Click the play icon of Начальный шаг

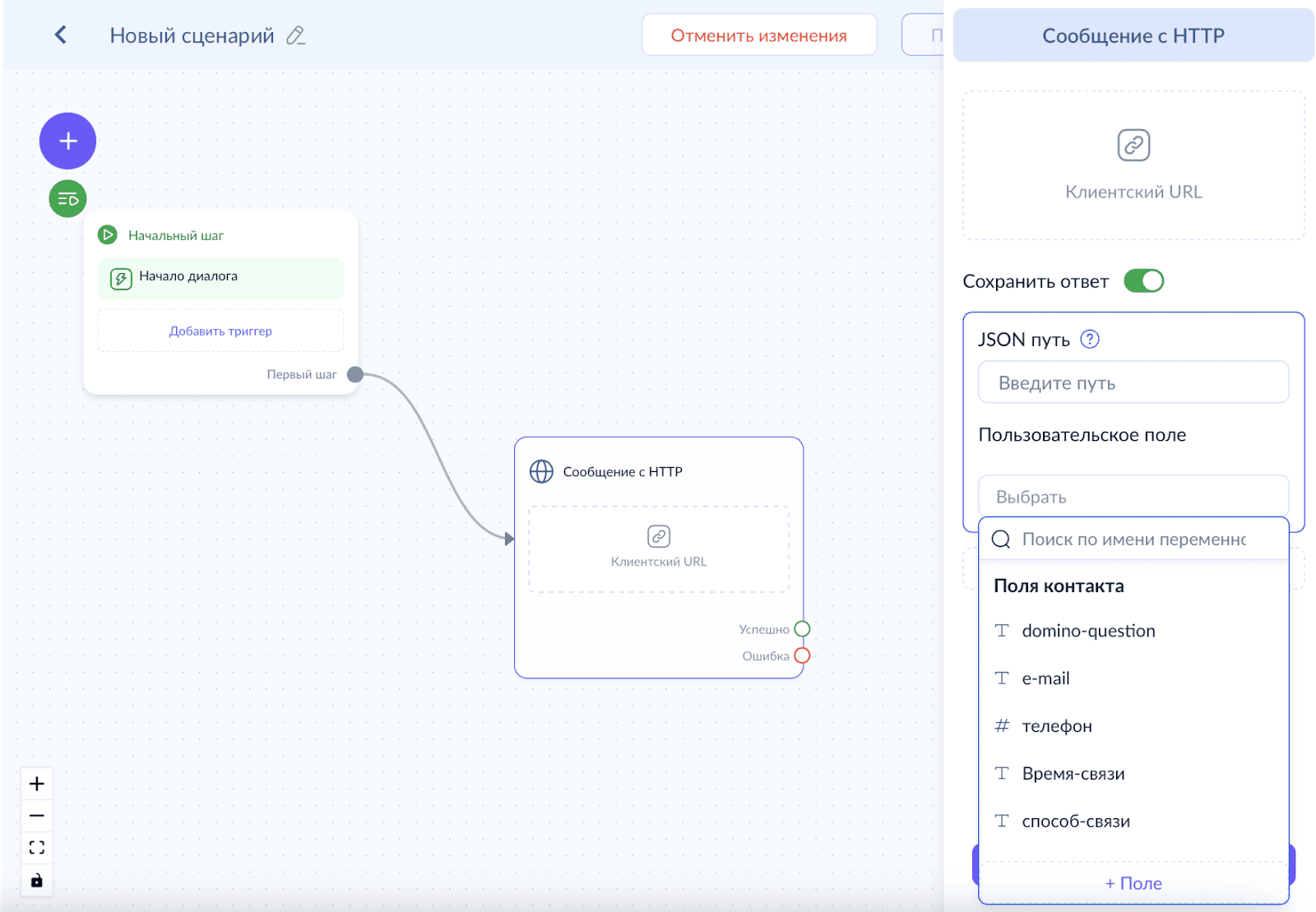tap(108, 235)
